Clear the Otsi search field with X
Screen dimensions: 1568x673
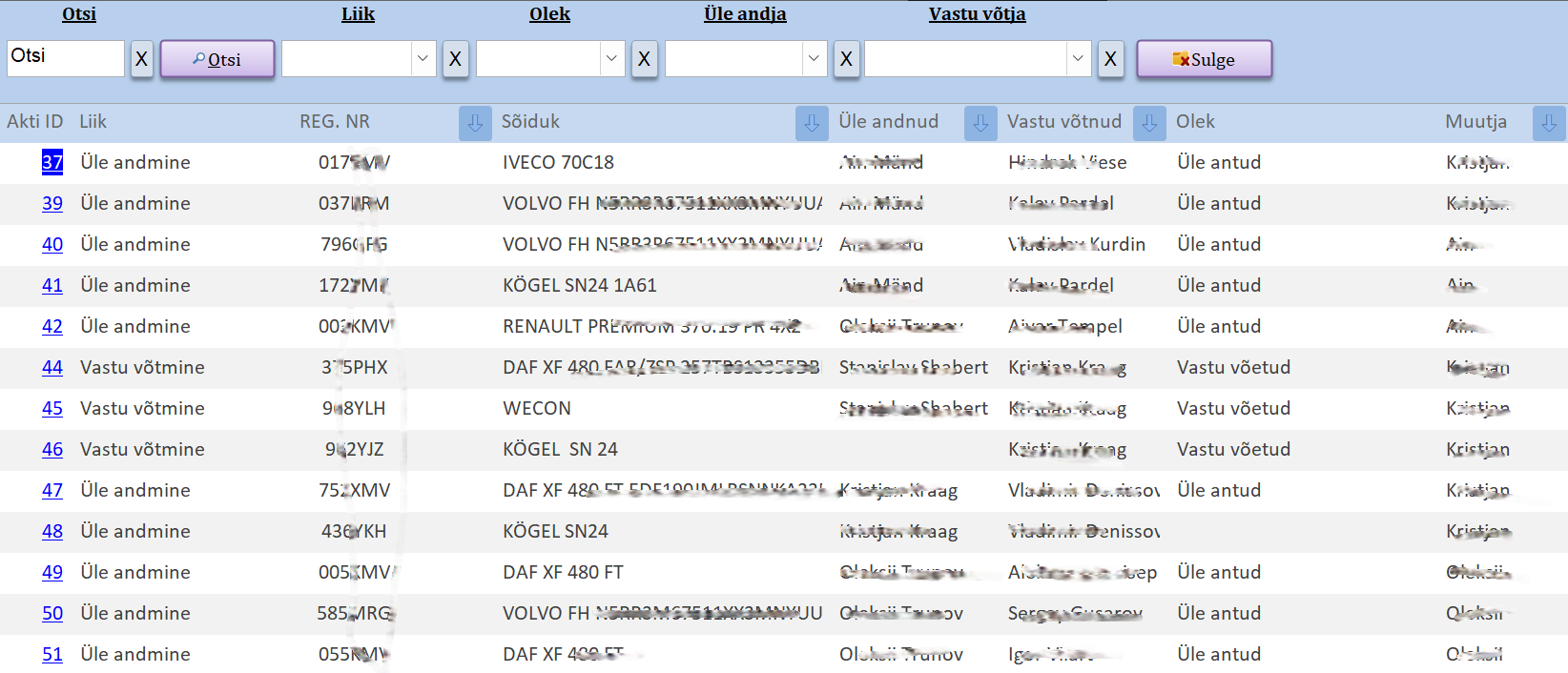[x=141, y=59]
